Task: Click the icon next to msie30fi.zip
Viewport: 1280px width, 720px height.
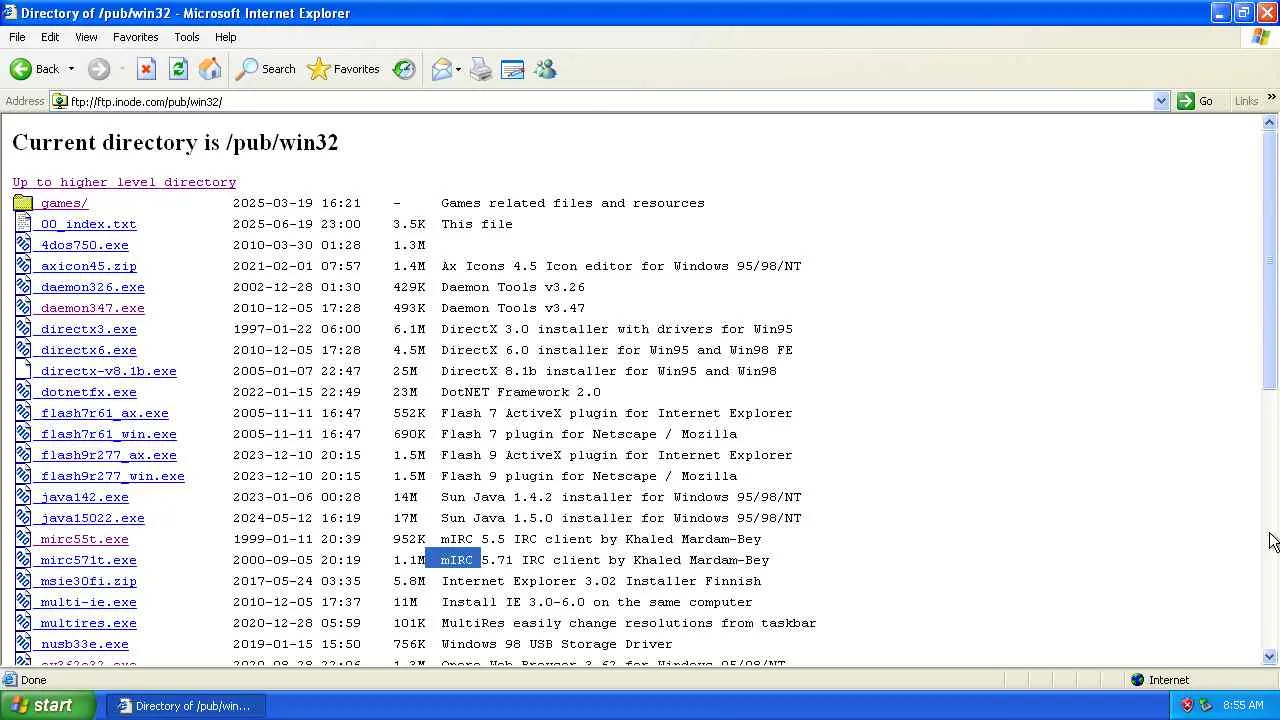Action: coord(23,581)
